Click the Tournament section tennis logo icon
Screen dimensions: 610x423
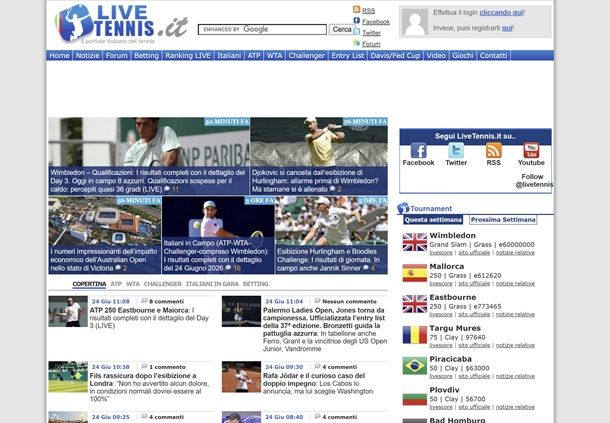pos(403,208)
